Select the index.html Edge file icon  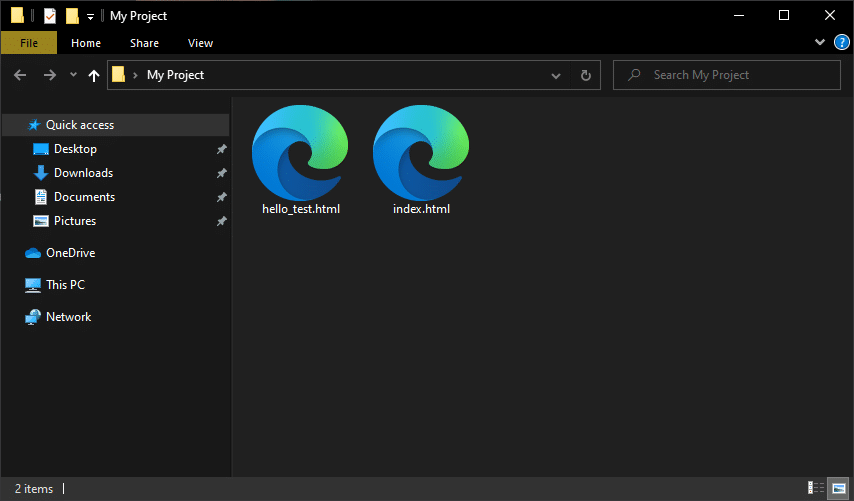click(x=421, y=153)
